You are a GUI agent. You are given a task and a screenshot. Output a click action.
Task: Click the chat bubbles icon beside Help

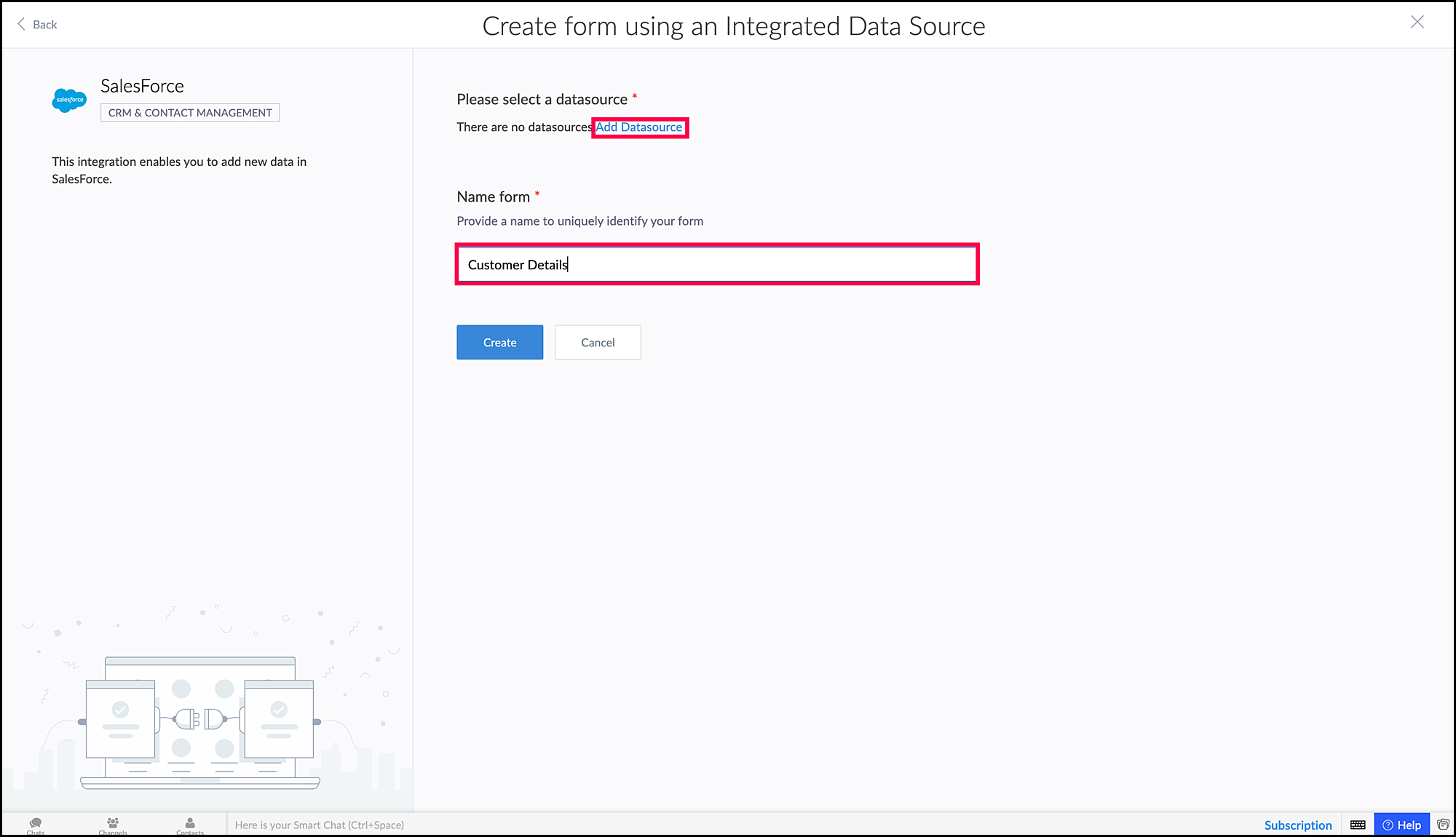[1443, 825]
